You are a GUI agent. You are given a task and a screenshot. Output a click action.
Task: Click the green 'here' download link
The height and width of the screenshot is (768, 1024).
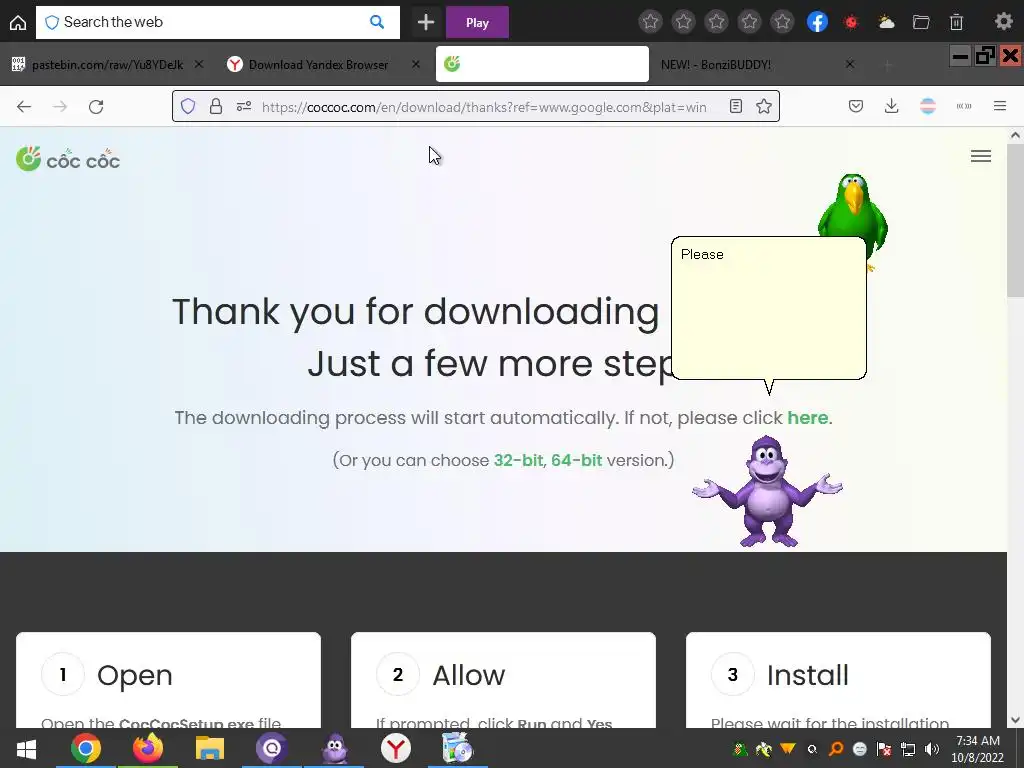click(x=807, y=417)
